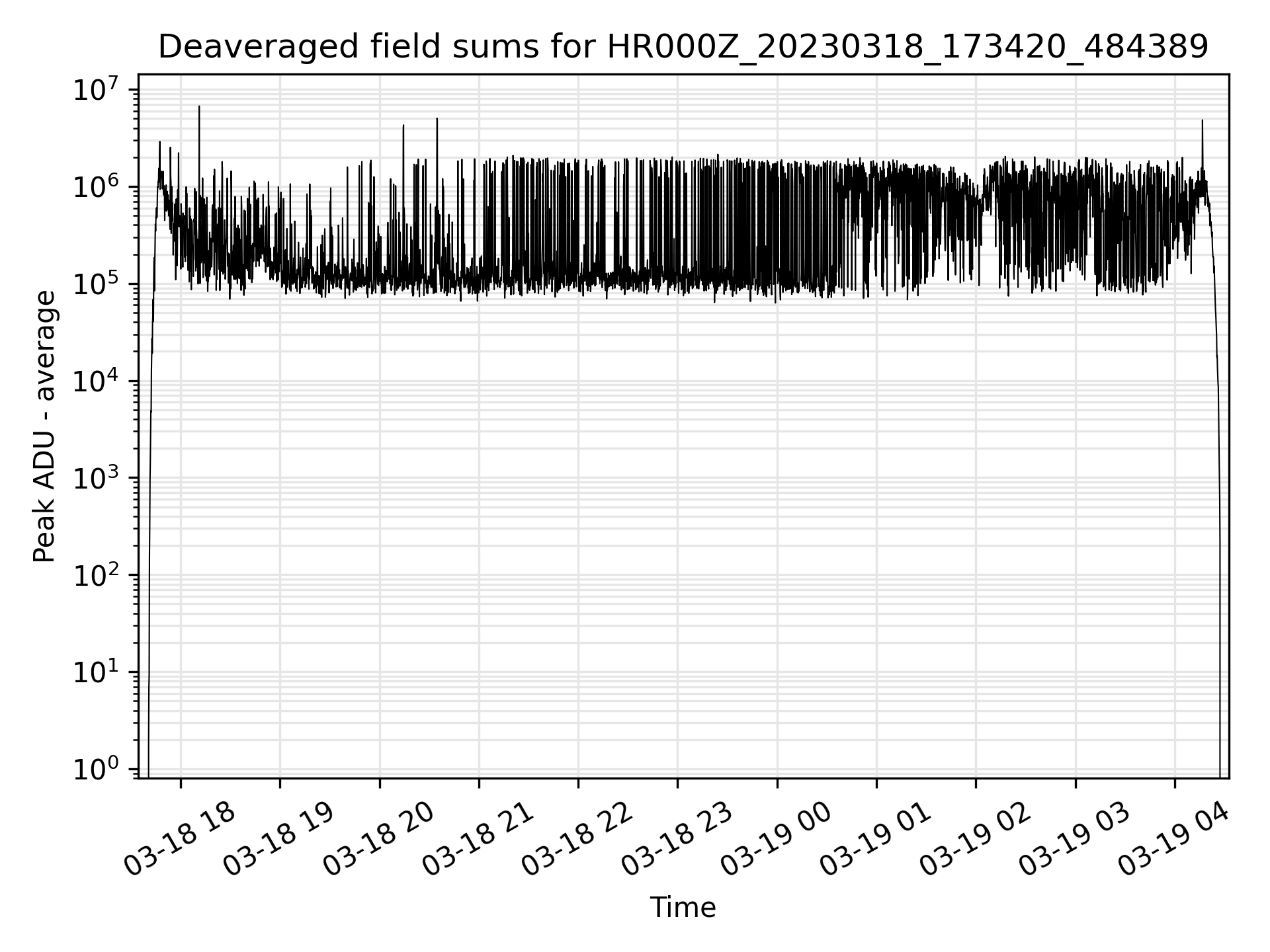Click the y tick label 10^7

pos(95,89)
